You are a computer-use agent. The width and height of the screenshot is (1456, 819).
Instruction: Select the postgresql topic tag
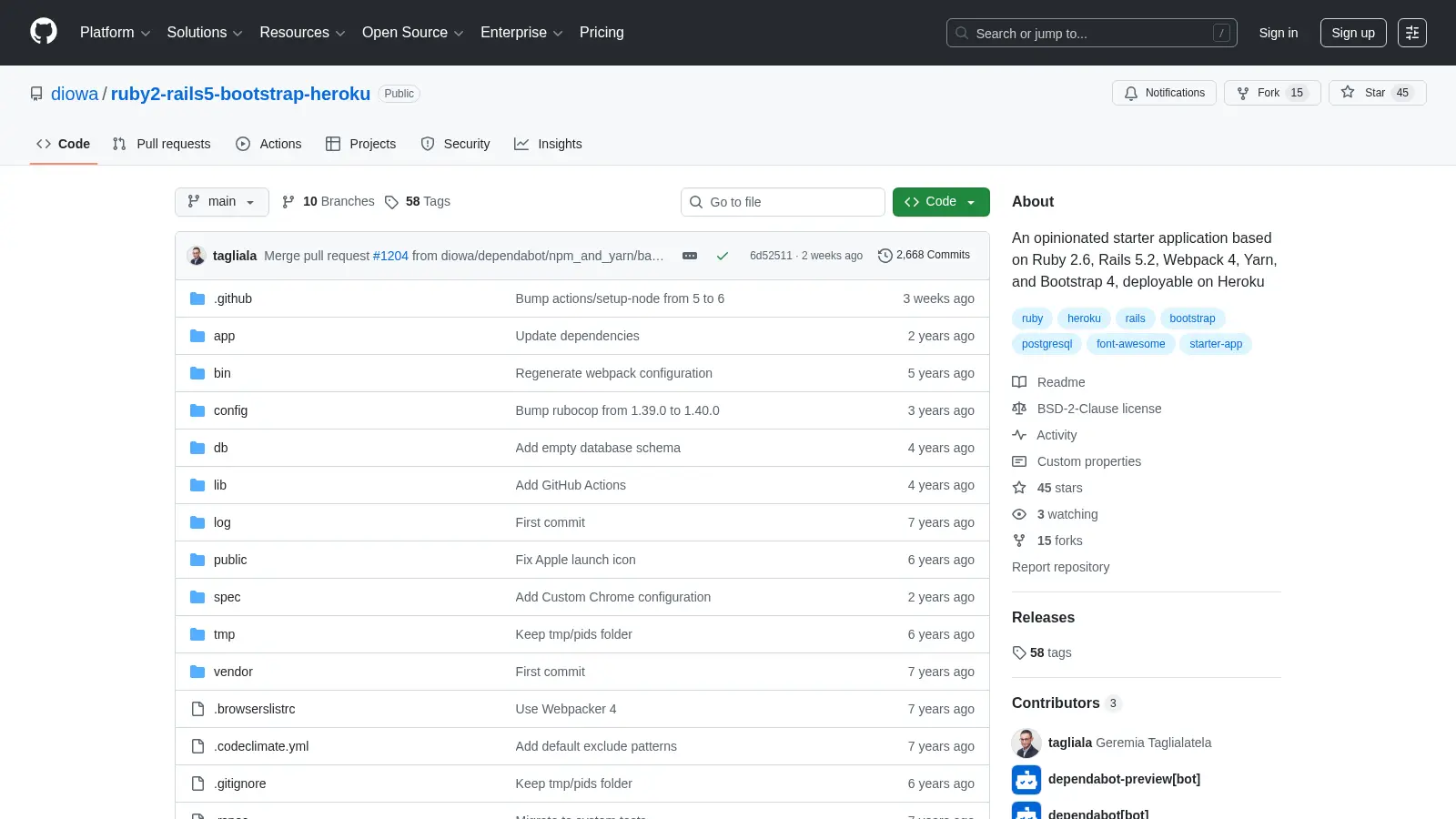point(1046,344)
